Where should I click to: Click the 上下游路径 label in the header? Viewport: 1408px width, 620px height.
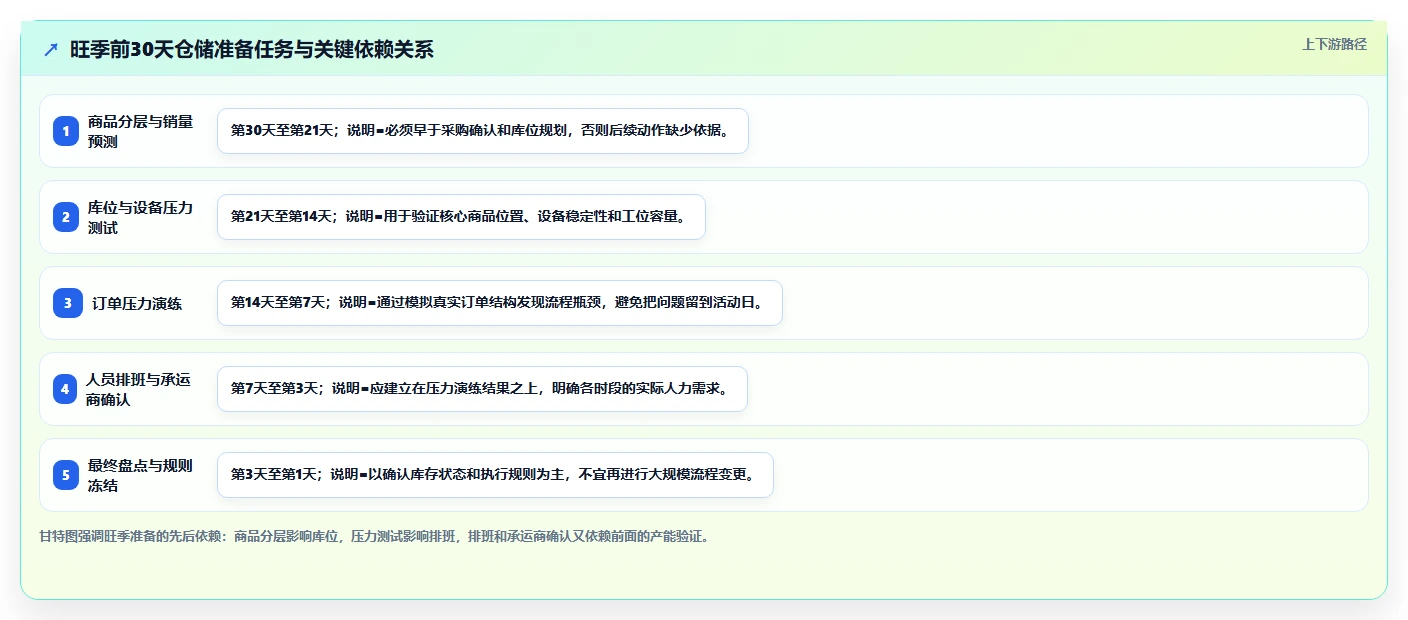1334,44
